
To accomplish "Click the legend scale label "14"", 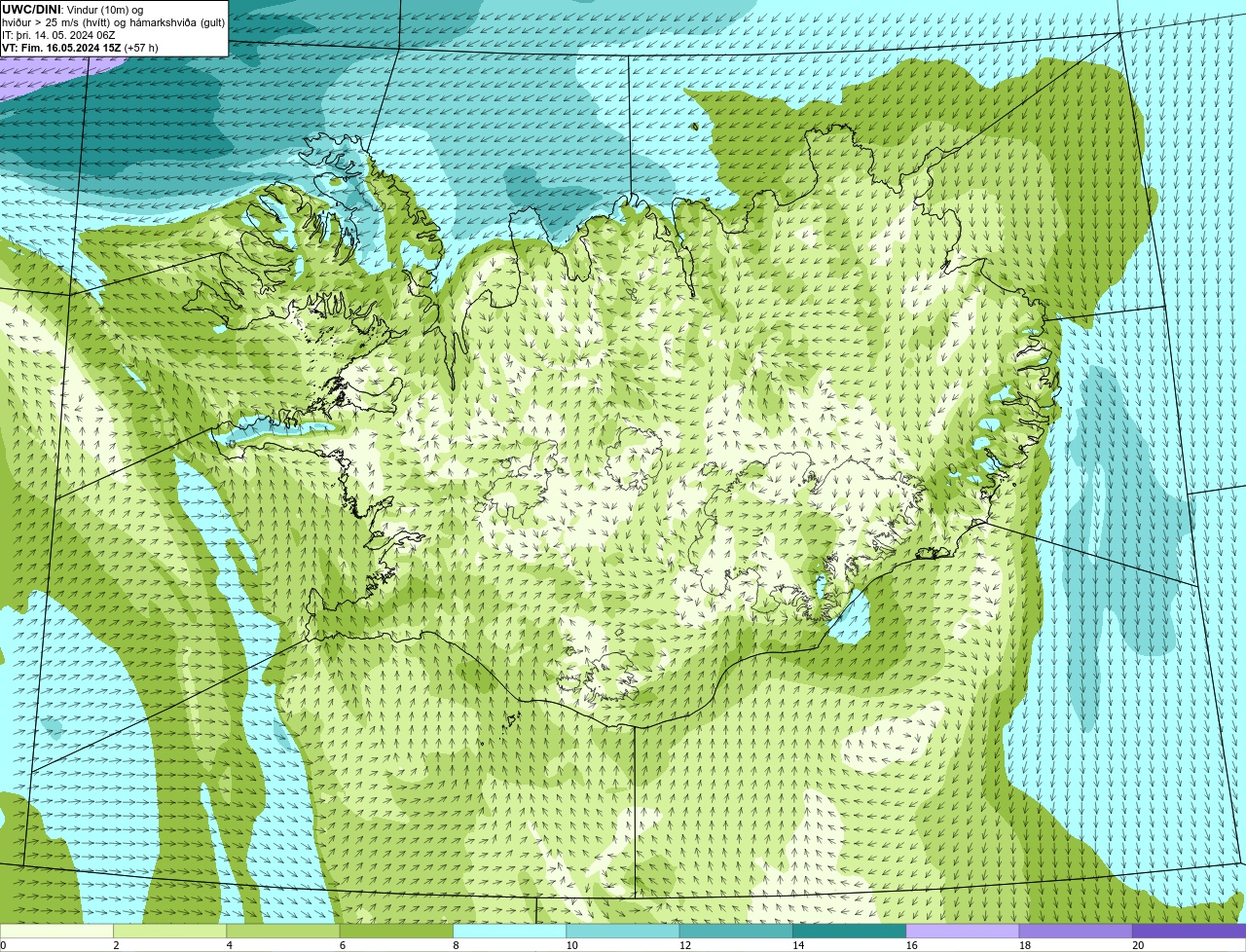I will click(x=798, y=945).
